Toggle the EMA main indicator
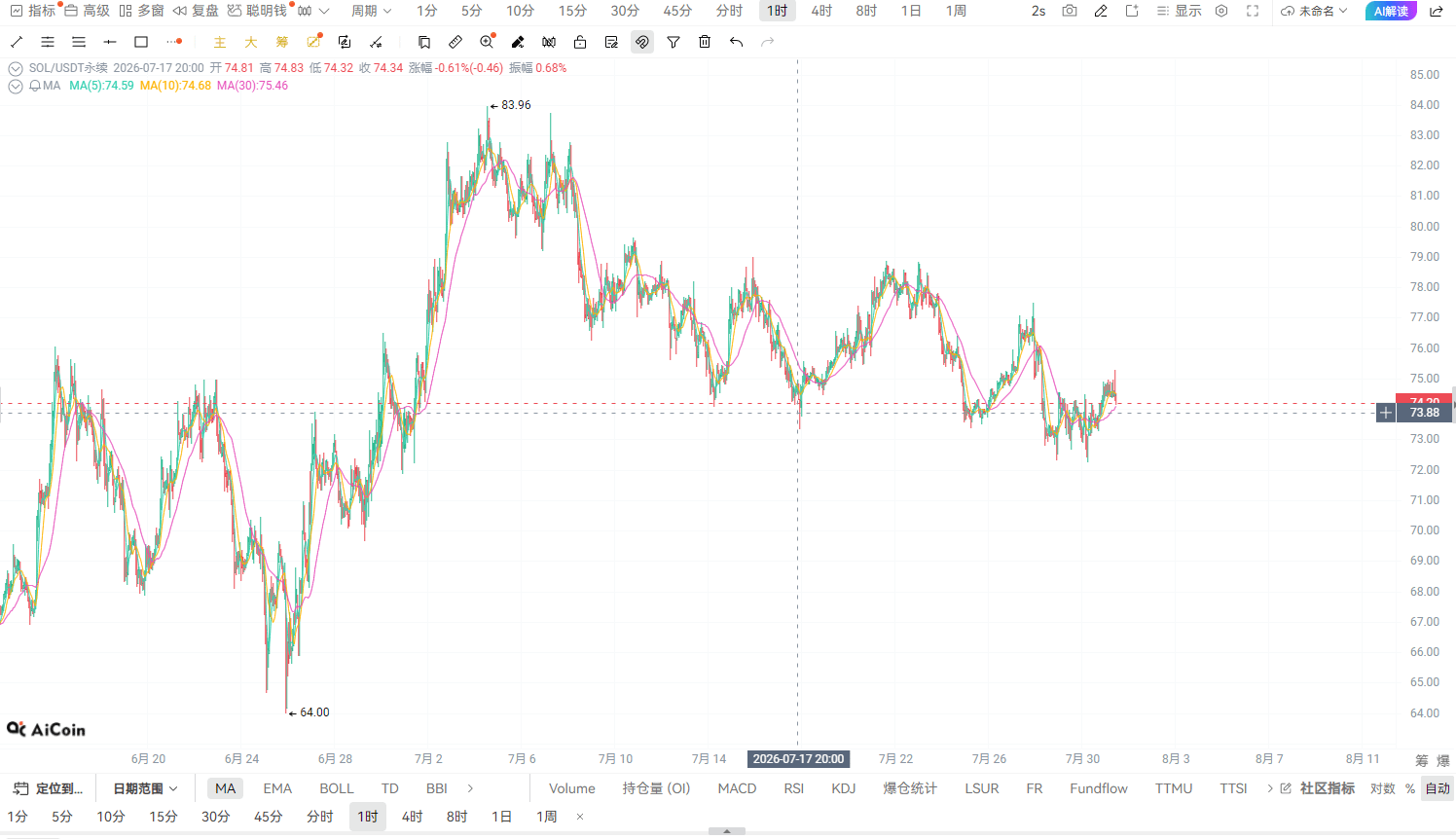1456x839 pixels. pyautogui.click(x=277, y=788)
